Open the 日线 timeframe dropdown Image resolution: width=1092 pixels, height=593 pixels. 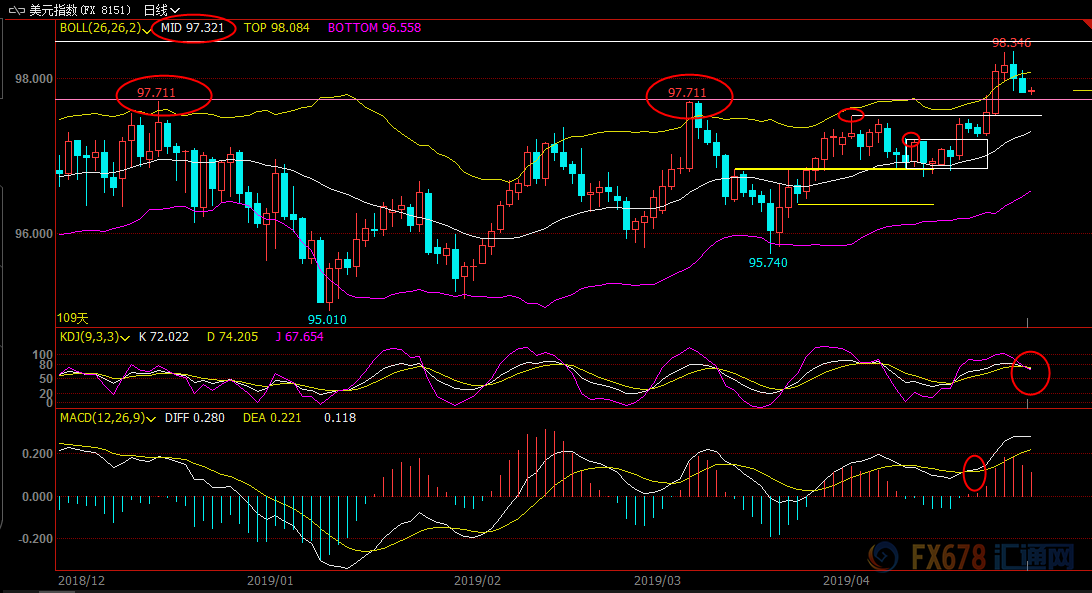pos(161,9)
